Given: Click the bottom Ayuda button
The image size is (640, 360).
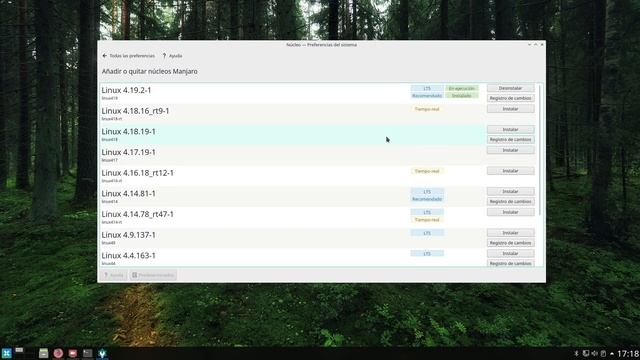Looking at the screenshot, I should coord(114,275).
